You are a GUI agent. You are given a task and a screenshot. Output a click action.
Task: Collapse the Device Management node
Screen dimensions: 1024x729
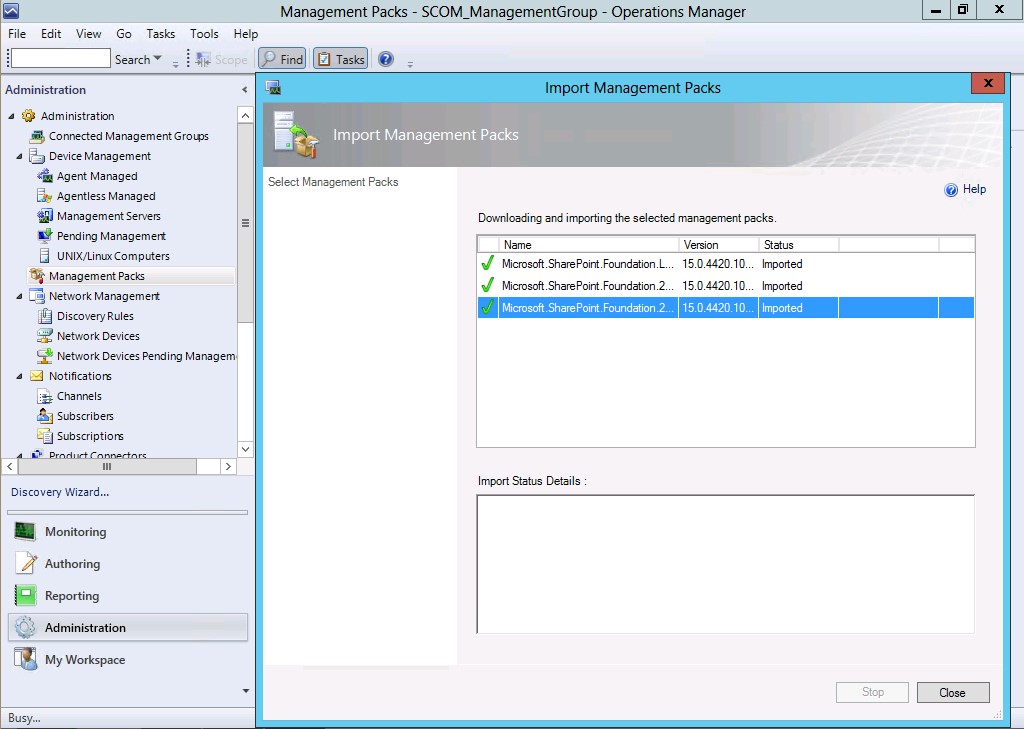point(20,156)
